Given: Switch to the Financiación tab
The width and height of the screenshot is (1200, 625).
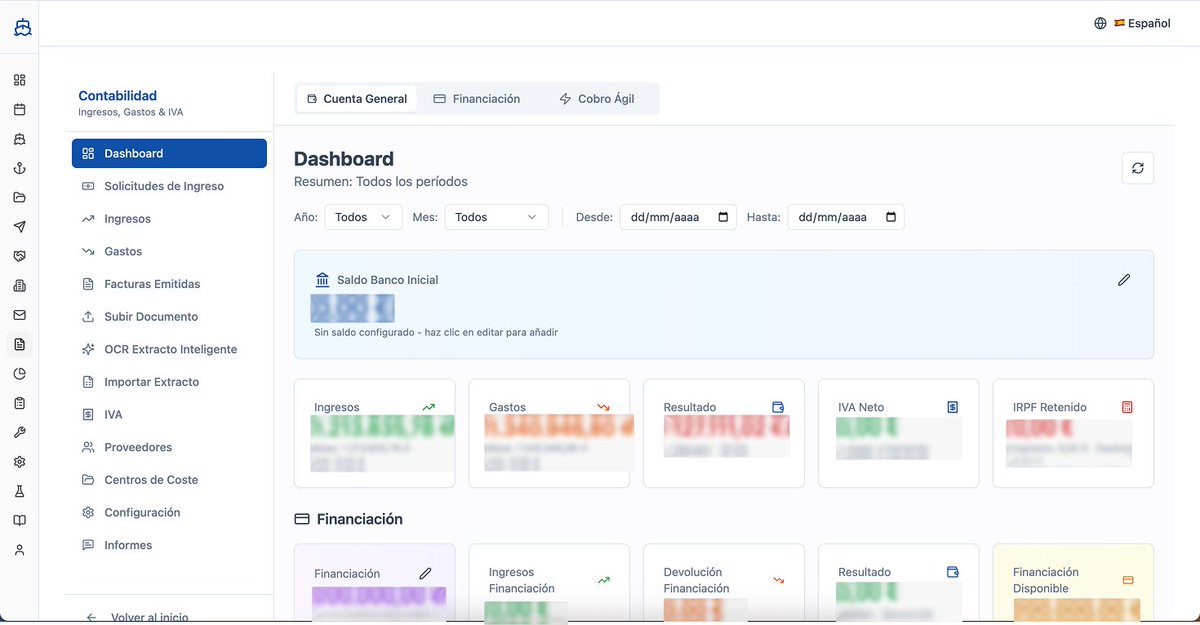Looking at the screenshot, I should [x=477, y=99].
